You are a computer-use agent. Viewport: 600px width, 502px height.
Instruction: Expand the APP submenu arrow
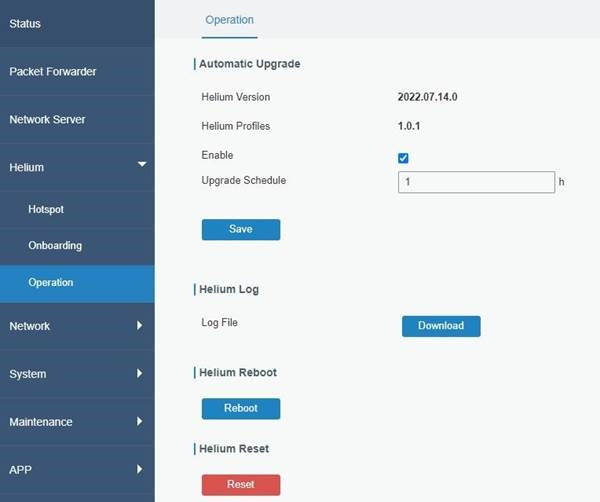click(x=140, y=469)
